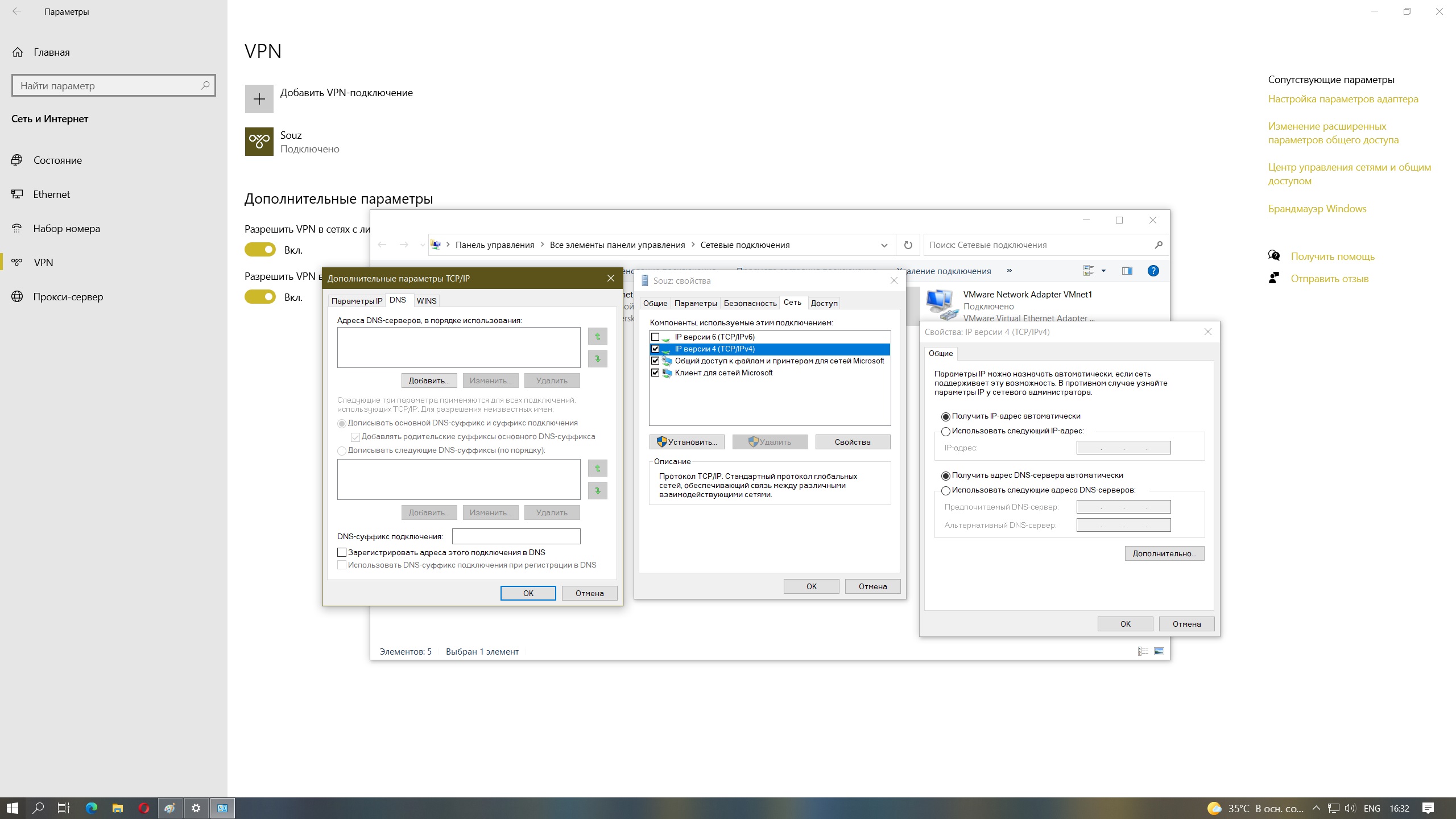The height and width of the screenshot is (819, 1456).
Task: Move DNS suffix up with green arrow
Action: 597,468
